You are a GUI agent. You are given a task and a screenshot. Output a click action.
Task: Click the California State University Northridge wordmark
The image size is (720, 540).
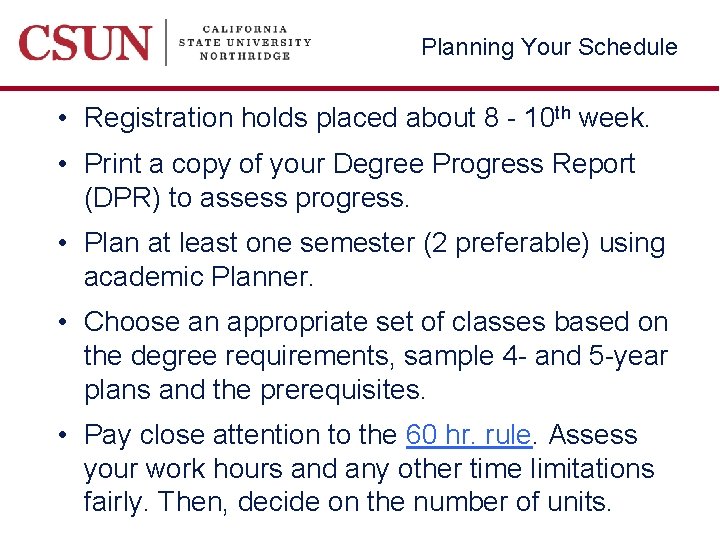pyautogui.click(x=244, y=43)
